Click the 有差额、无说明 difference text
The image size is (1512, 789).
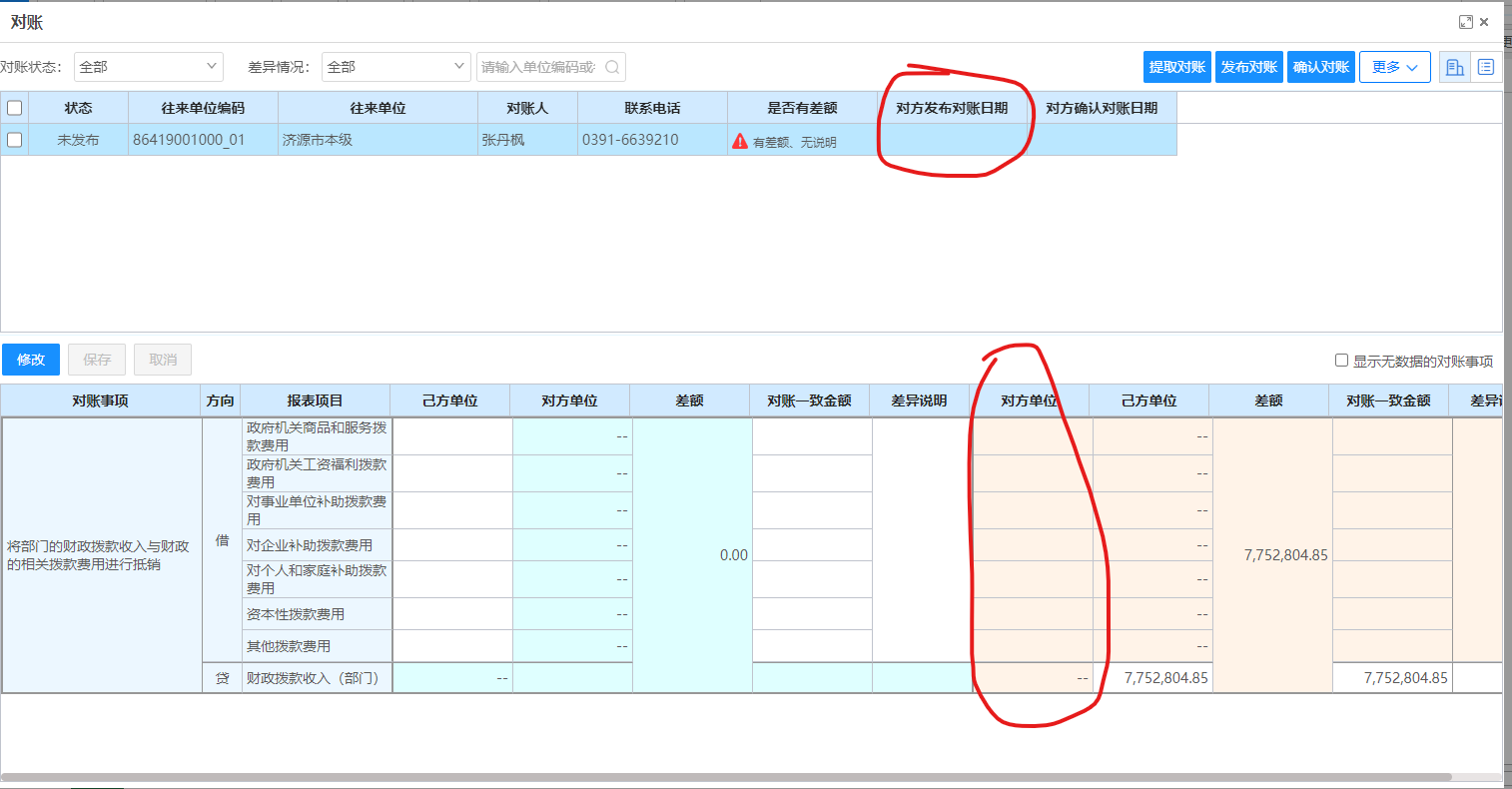pos(795,142)
